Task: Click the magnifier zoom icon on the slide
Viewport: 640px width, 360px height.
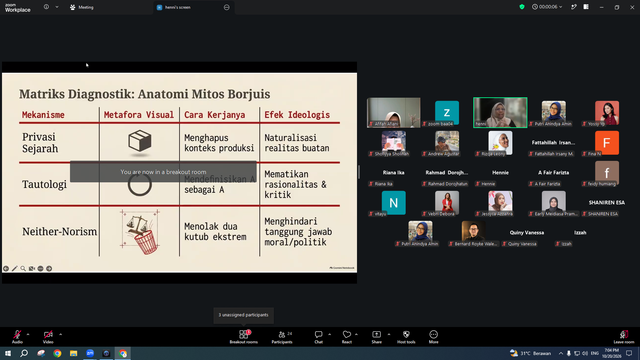Action: coord(23,269)
